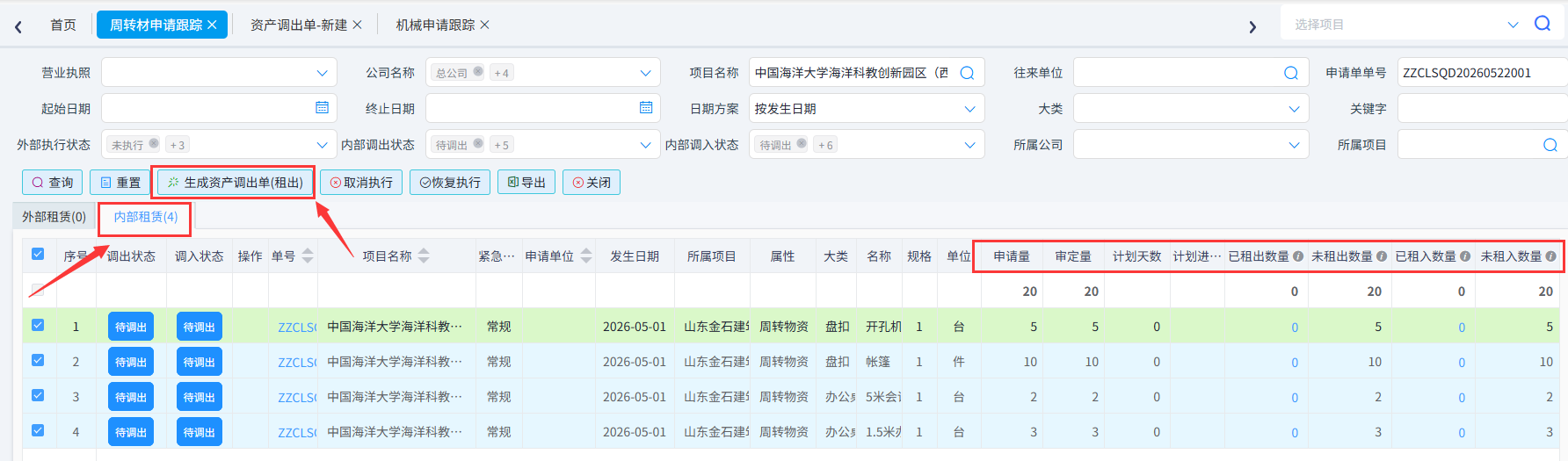Image resolution: width=1568 pixels, height=461 pixels.
Task: Sort by 单号 column sort icon
Action: pos(308,256)
